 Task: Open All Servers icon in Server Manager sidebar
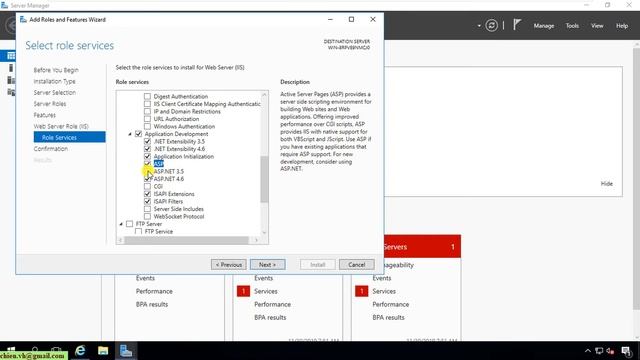11,80
